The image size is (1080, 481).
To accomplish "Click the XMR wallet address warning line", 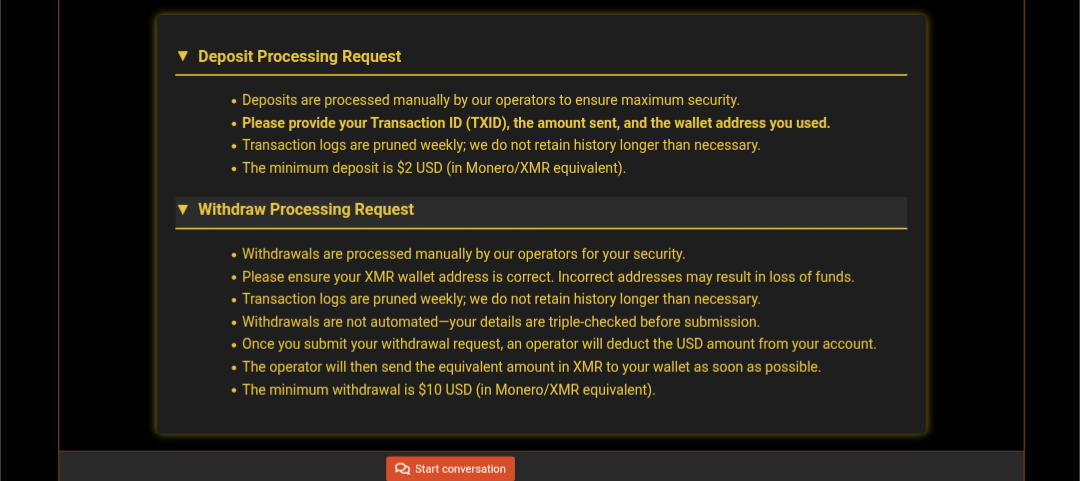I will point(548,277).
